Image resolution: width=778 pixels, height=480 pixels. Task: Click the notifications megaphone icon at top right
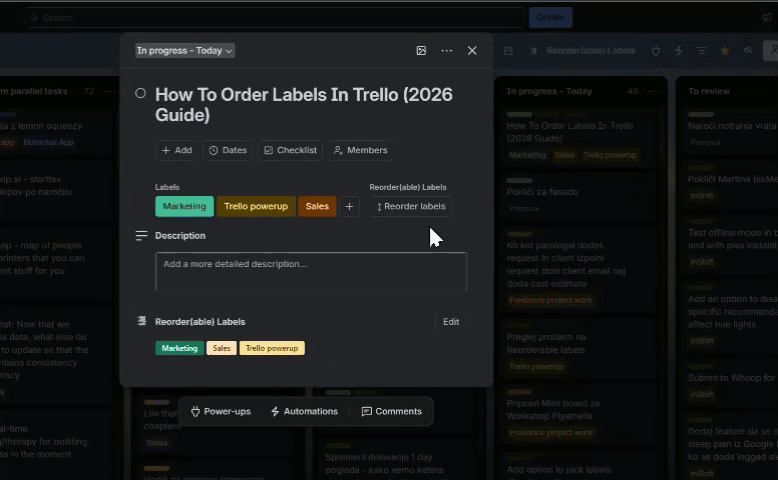coord(767,18)
